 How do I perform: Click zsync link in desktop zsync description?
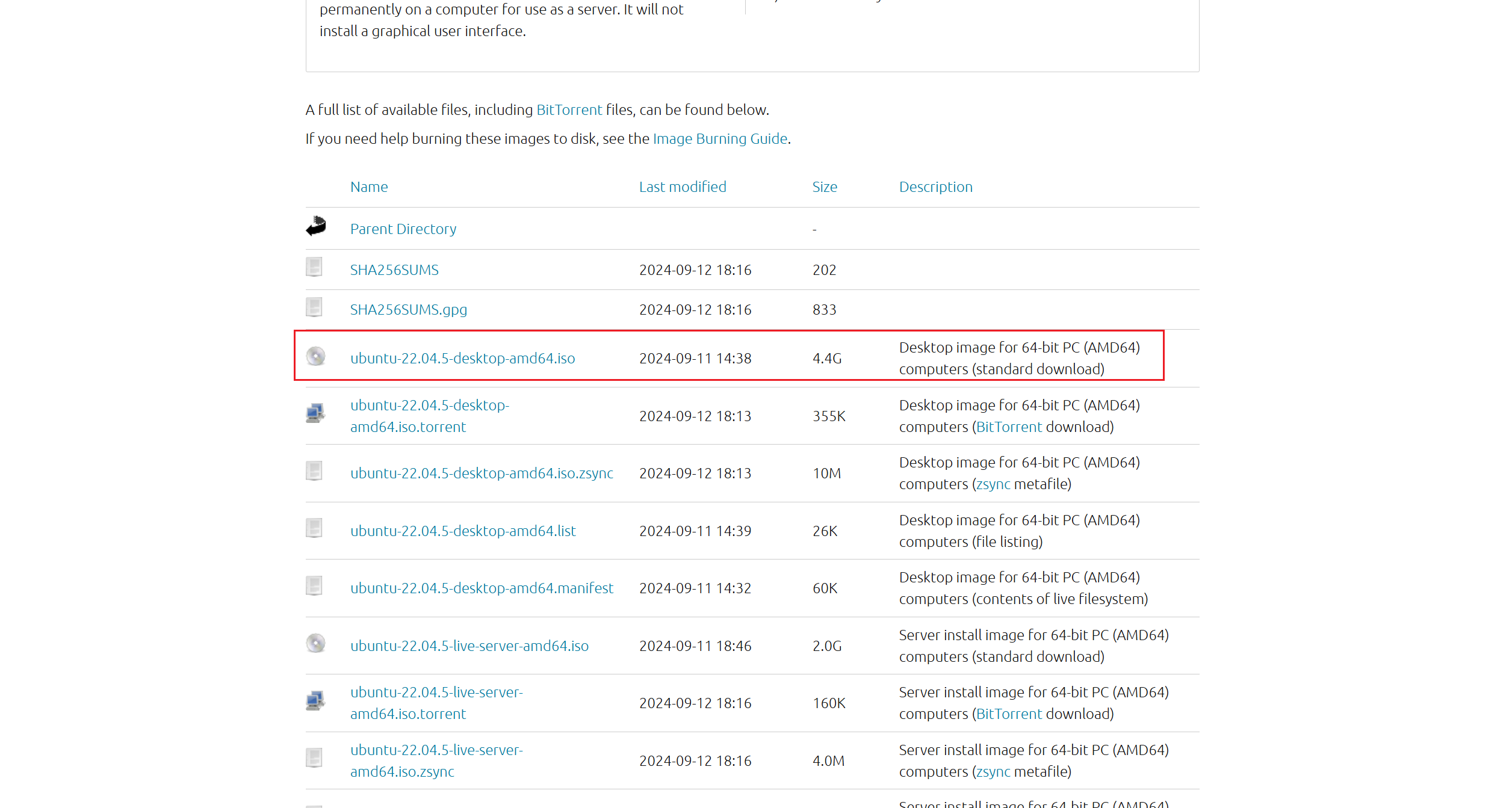(x=993, y=484)
